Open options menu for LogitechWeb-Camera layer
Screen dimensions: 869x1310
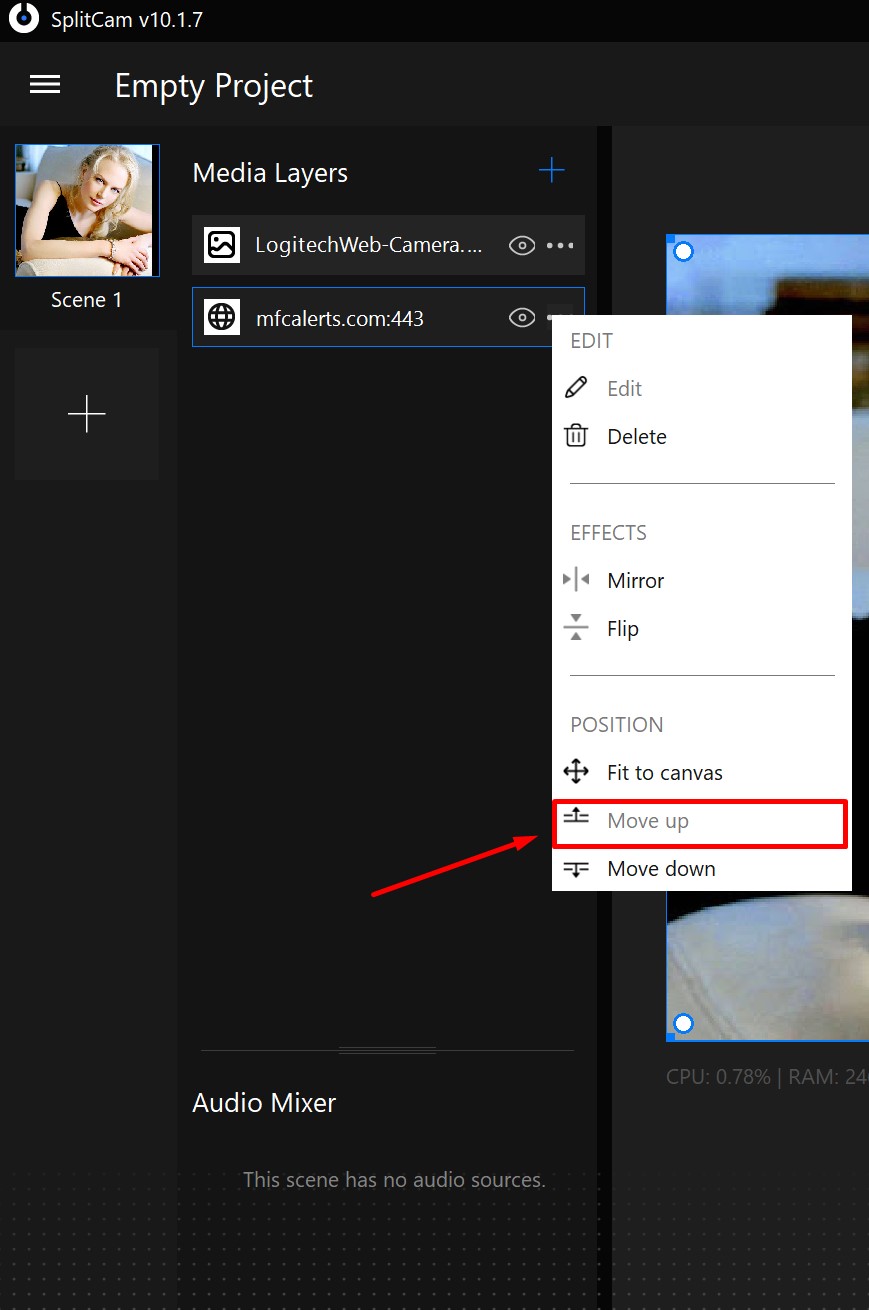560,244
